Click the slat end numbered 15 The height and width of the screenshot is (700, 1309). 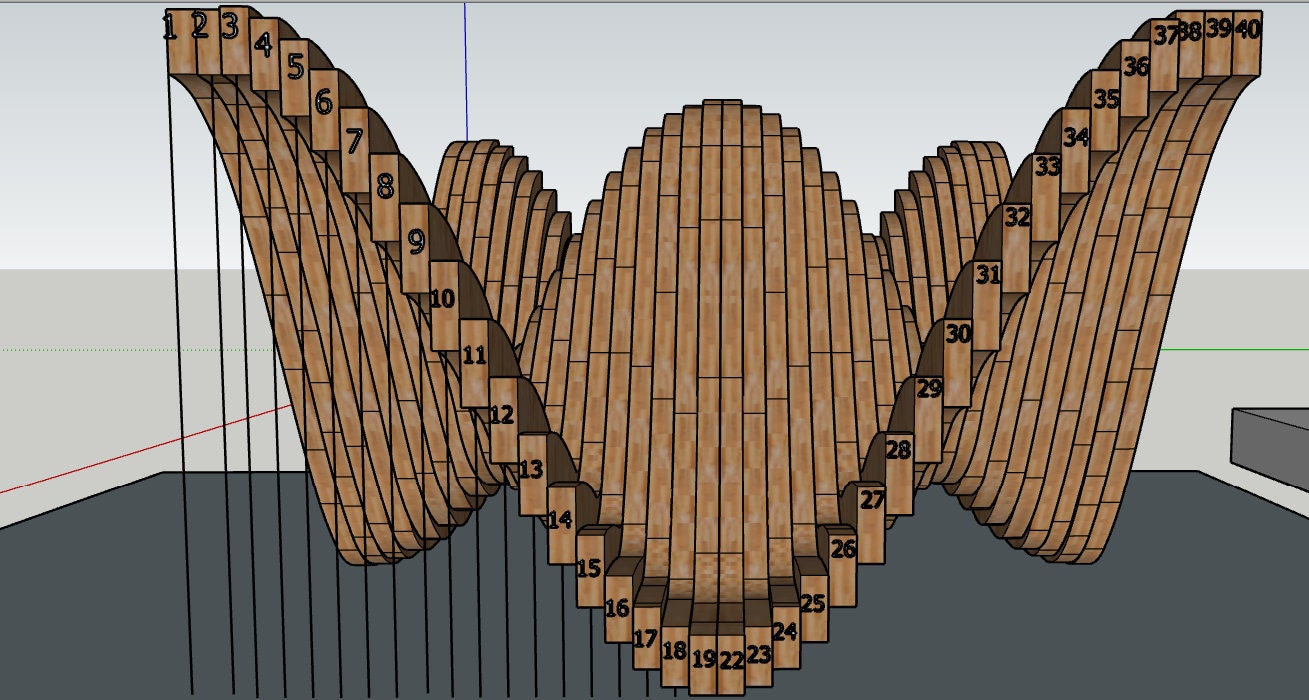[x=590, y=570]
